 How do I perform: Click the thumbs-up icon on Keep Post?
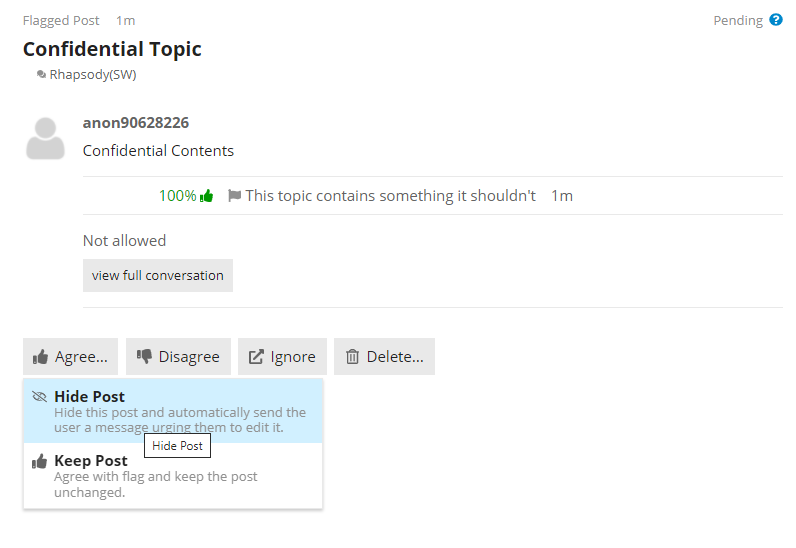[x=40, y=461]
